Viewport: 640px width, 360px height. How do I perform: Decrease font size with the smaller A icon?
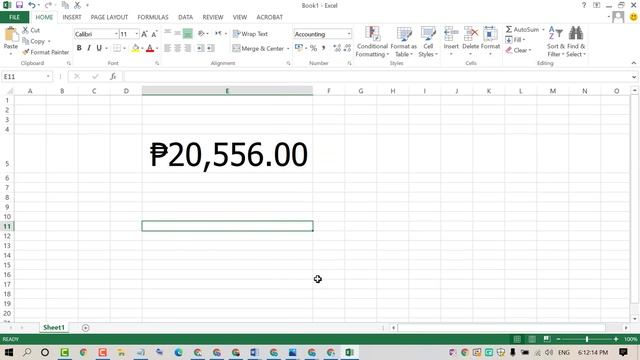pyautogui.click(x=154, y=34)
